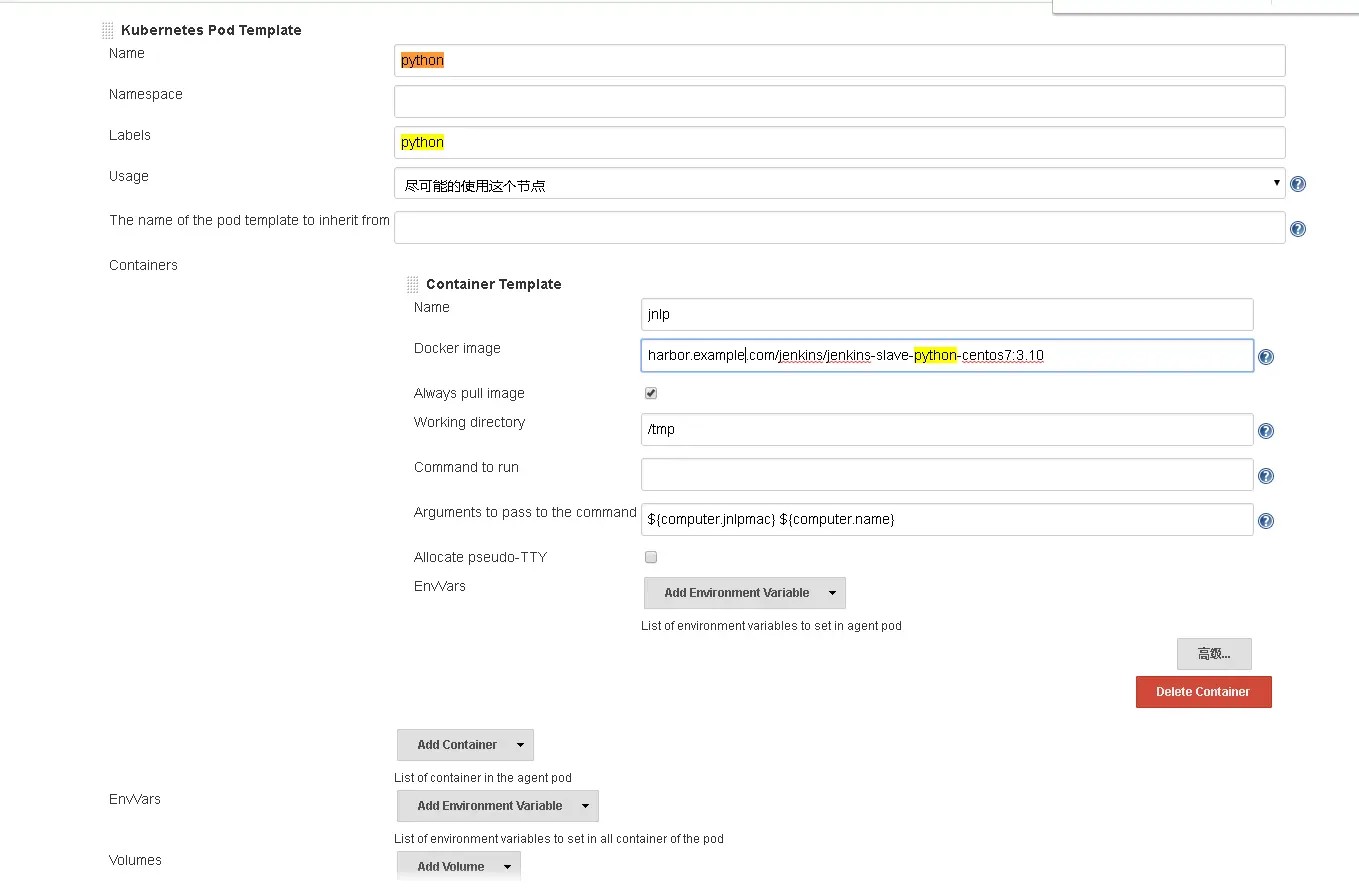1359x896 pixels.
Task: Open help for pod template inherit field
Action: [x=1298, y=229]
